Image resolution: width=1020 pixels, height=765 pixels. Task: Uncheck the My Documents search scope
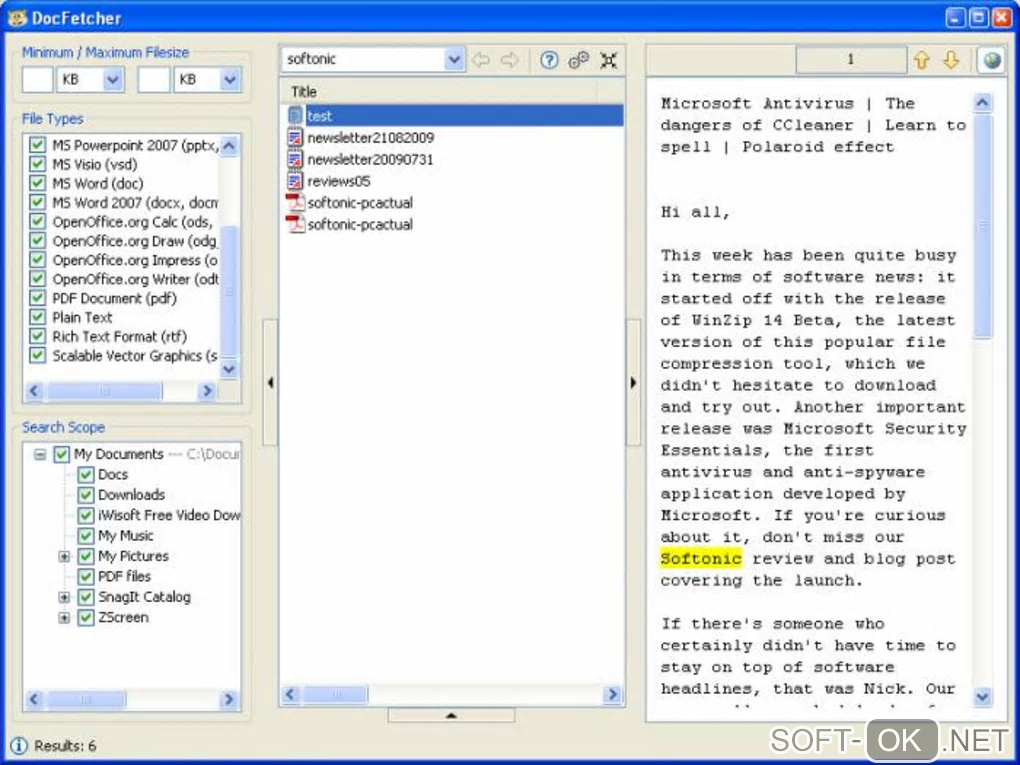61,454
